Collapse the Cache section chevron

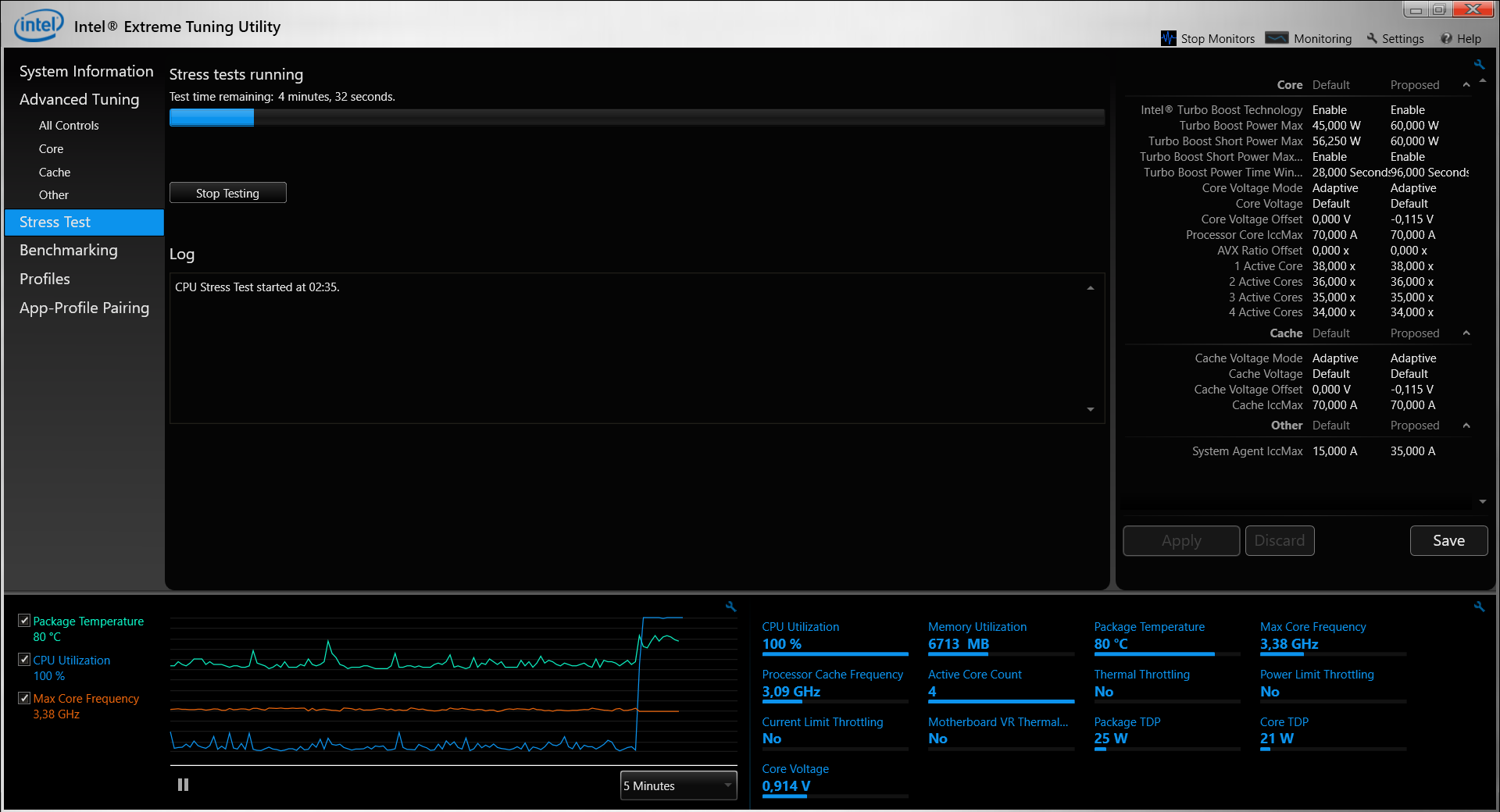(x=1466, y=333)
